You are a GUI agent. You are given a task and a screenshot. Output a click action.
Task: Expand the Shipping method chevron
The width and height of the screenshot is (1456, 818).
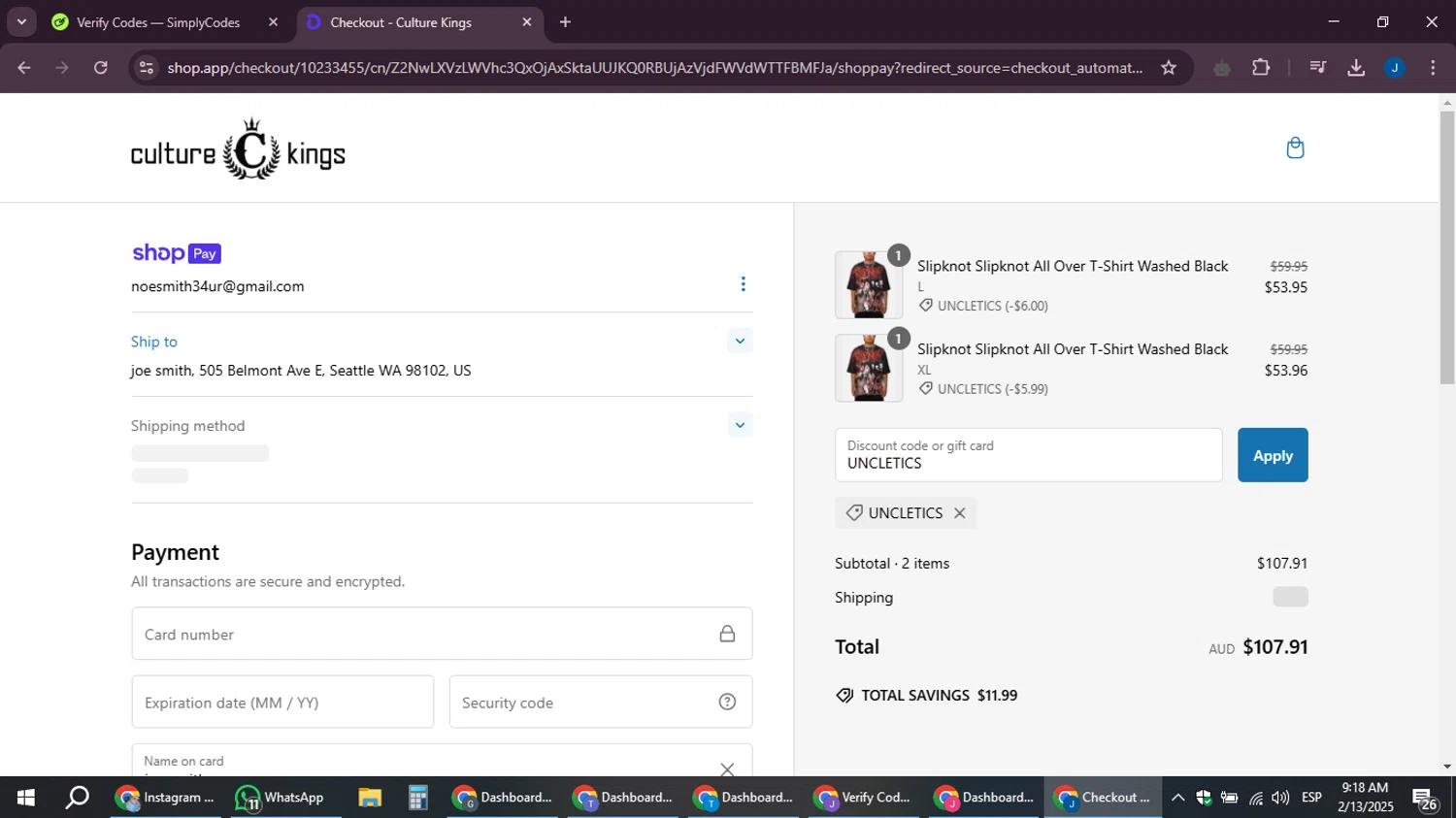pos(740,425)
